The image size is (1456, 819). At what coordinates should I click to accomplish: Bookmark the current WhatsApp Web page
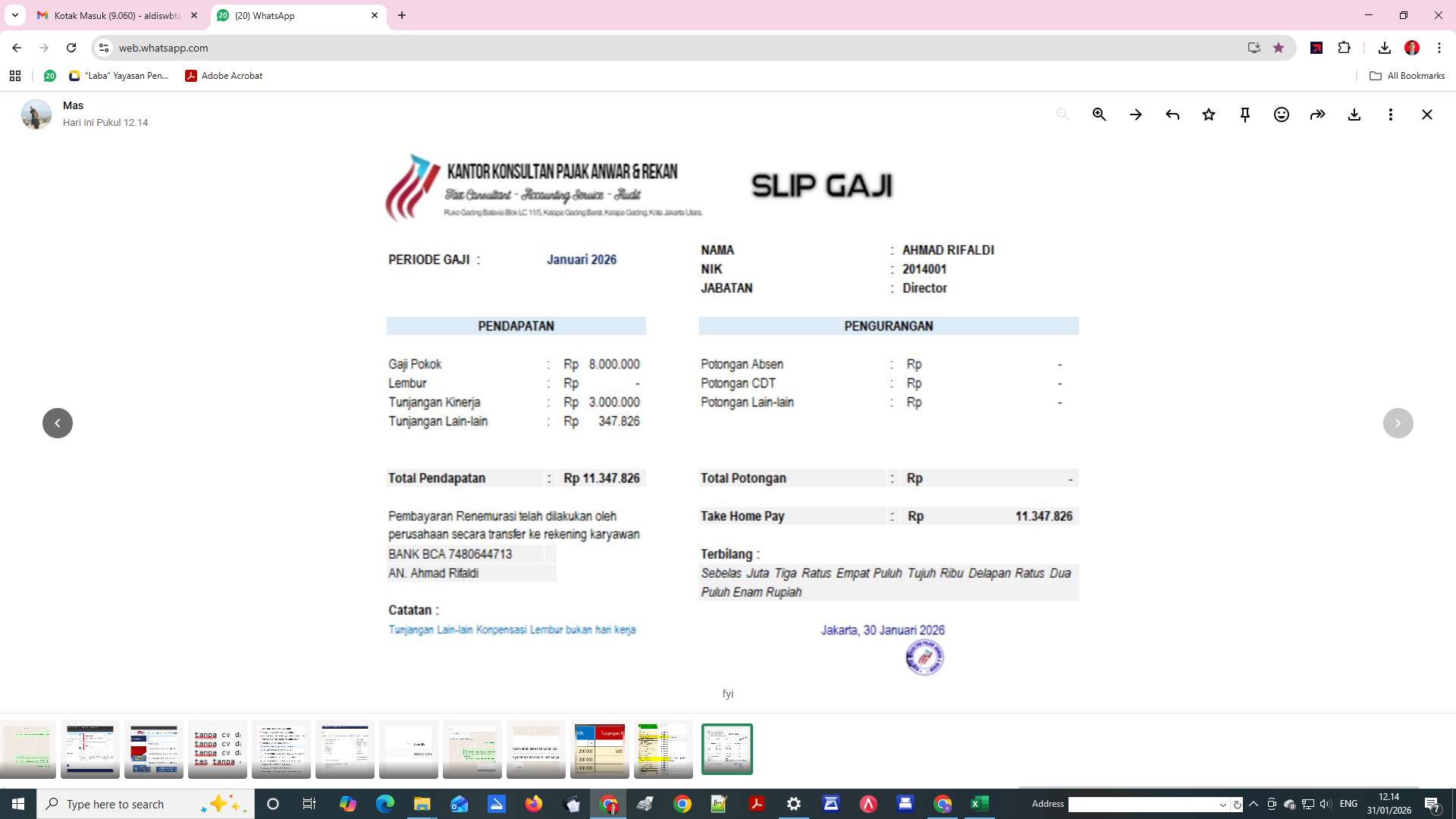[x=1279, y=48]
